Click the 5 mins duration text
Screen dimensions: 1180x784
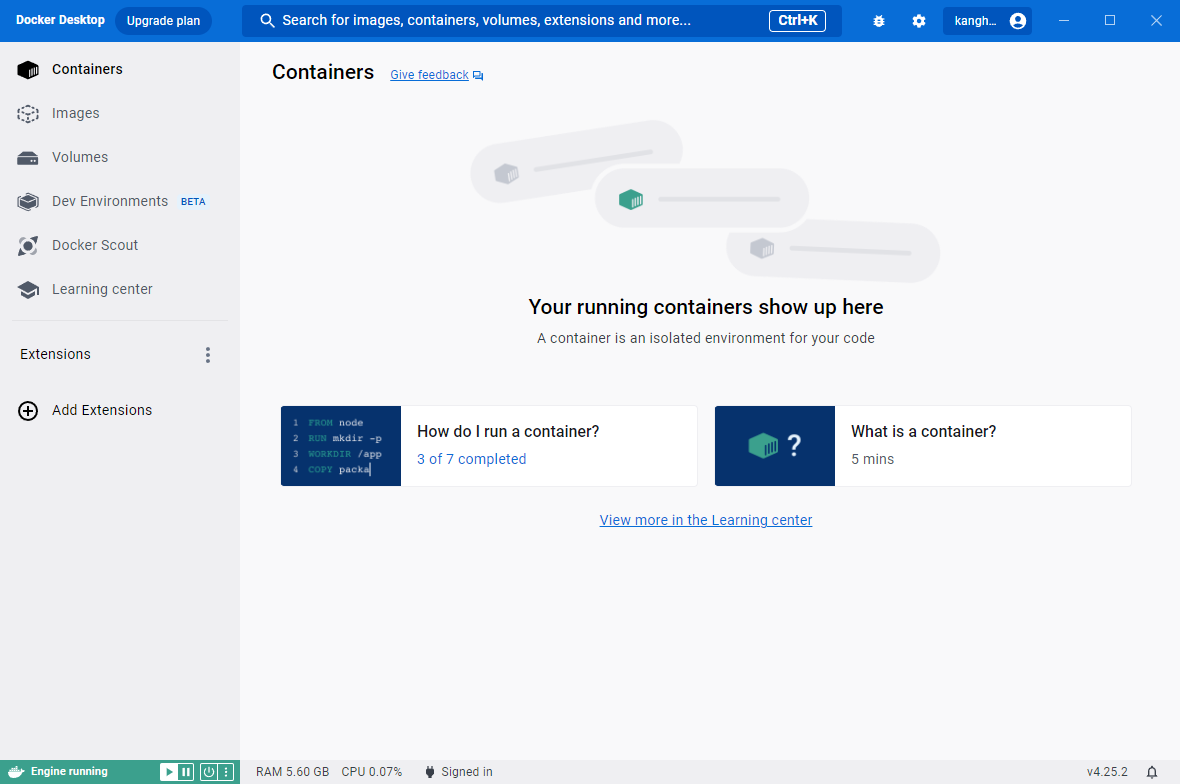pyautogui.click(x=872, y=460)
